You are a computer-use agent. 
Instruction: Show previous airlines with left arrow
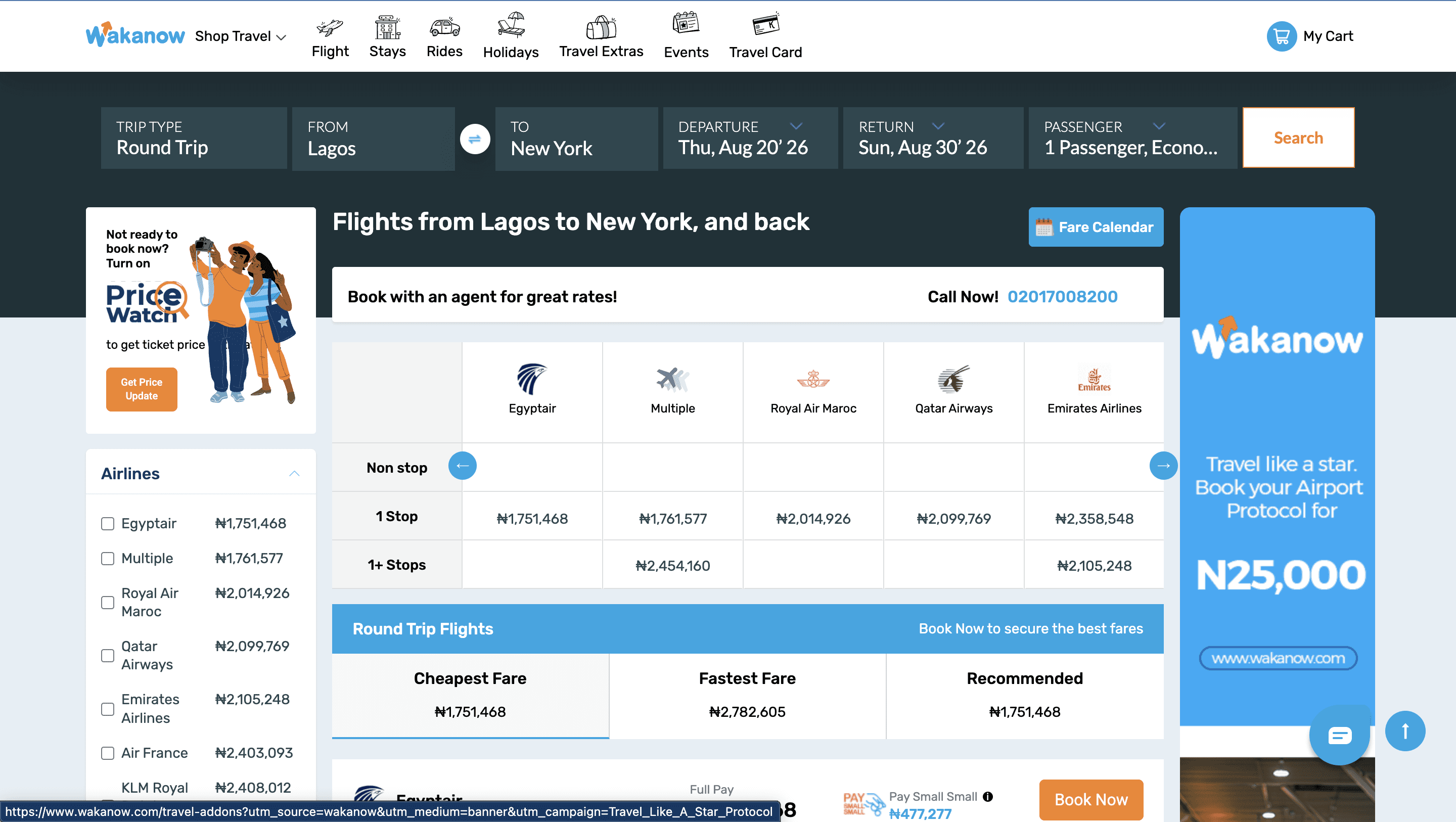[463, 465]
